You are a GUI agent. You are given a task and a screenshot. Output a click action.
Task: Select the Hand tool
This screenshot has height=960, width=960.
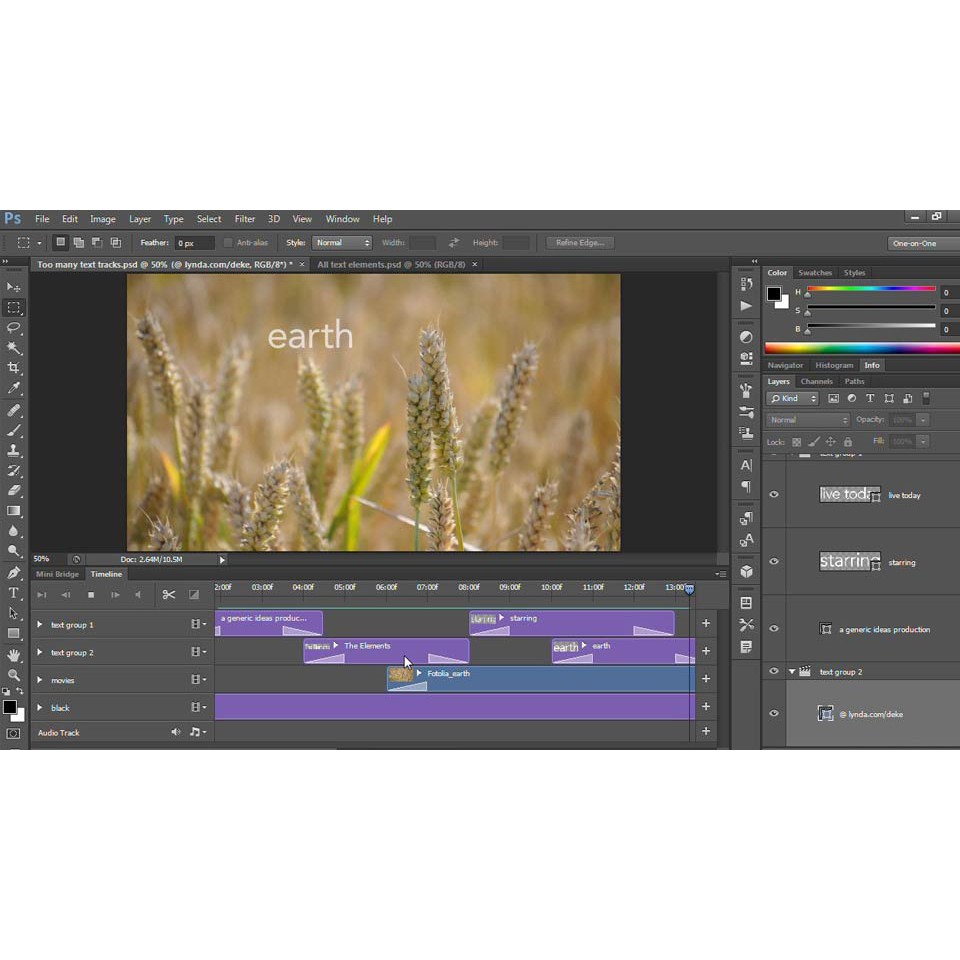coord(14,655)
